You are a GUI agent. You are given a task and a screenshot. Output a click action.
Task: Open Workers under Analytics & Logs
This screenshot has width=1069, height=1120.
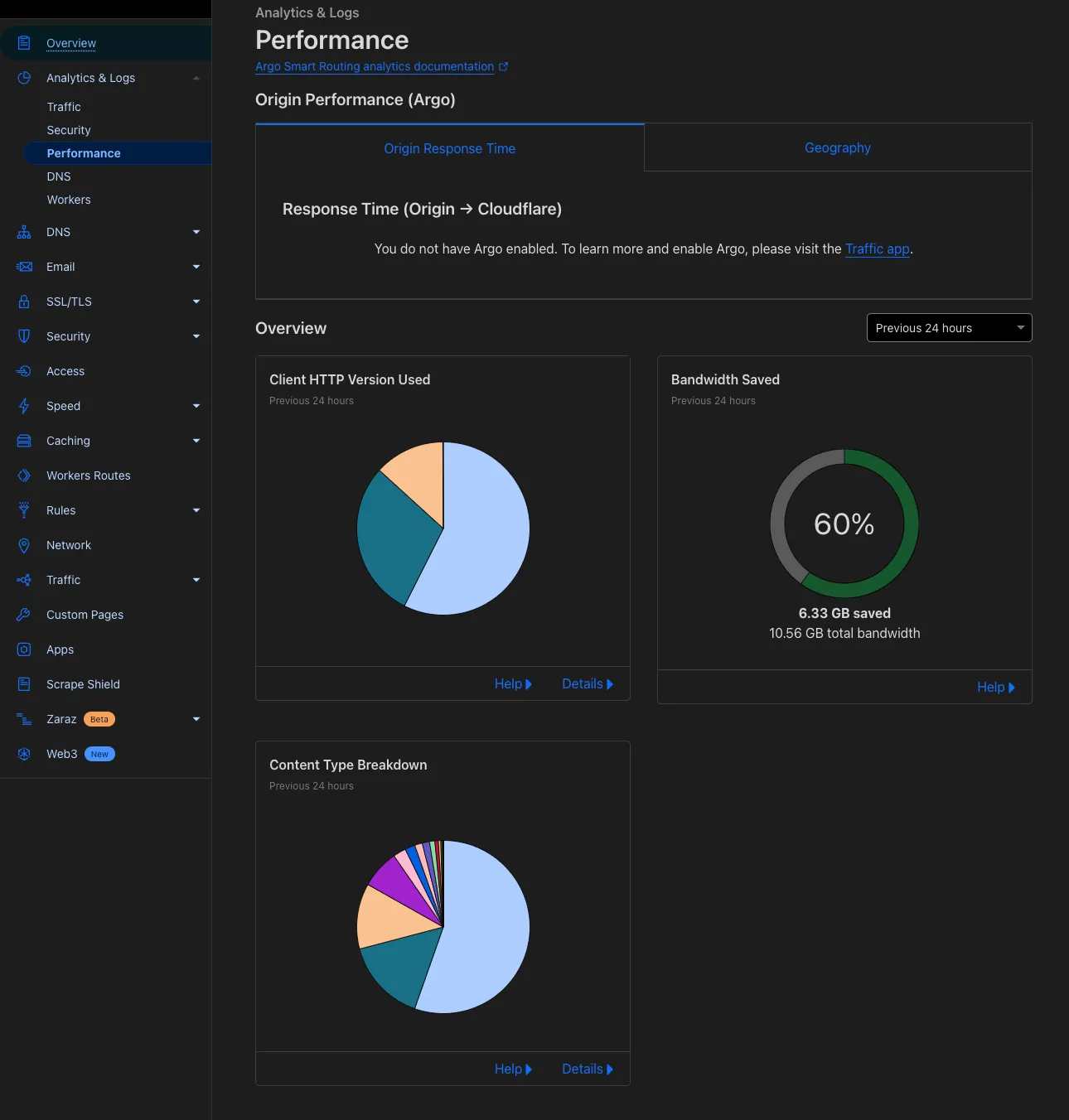click(x=69, y=200)
